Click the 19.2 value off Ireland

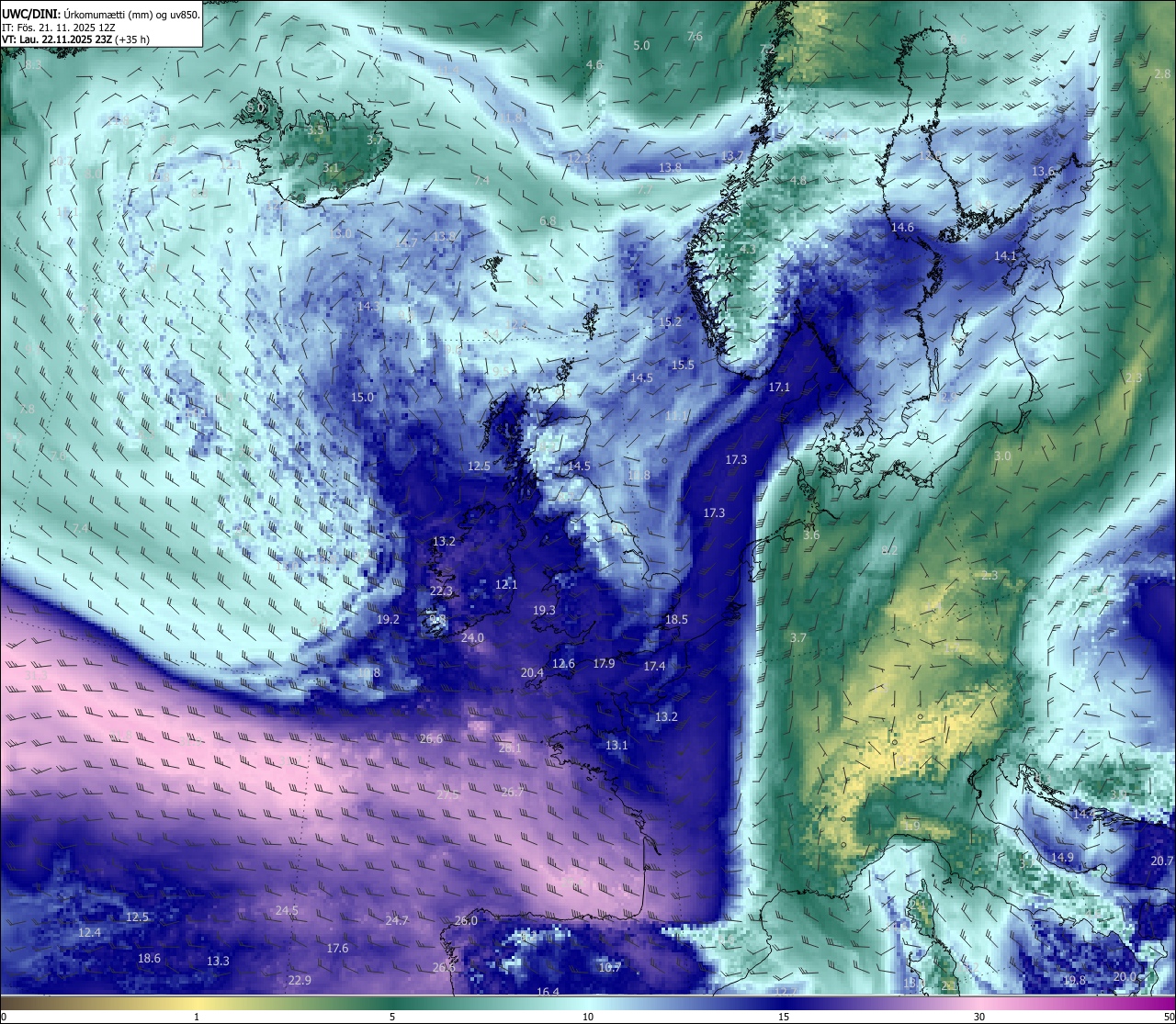pyautogui.click(x=389, y=620)
